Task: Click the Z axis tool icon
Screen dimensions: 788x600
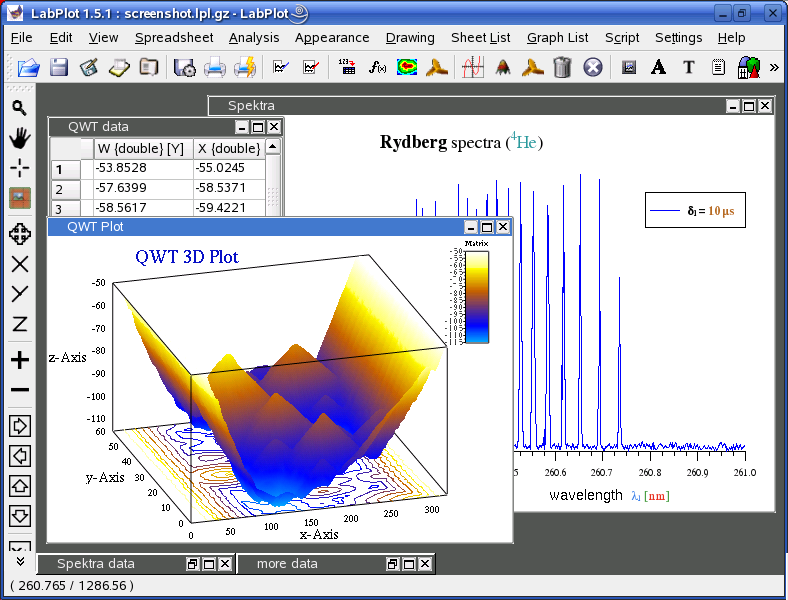Action: (19, 324)
